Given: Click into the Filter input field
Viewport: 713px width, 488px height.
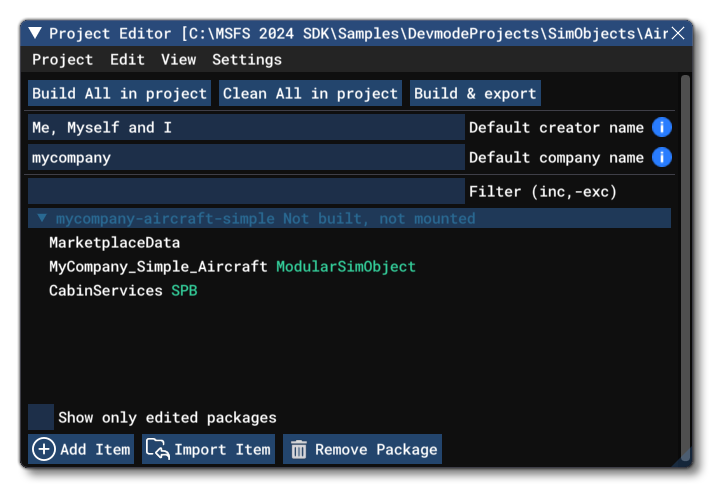Looking at the screenshot, I should (x=246, y=191).
